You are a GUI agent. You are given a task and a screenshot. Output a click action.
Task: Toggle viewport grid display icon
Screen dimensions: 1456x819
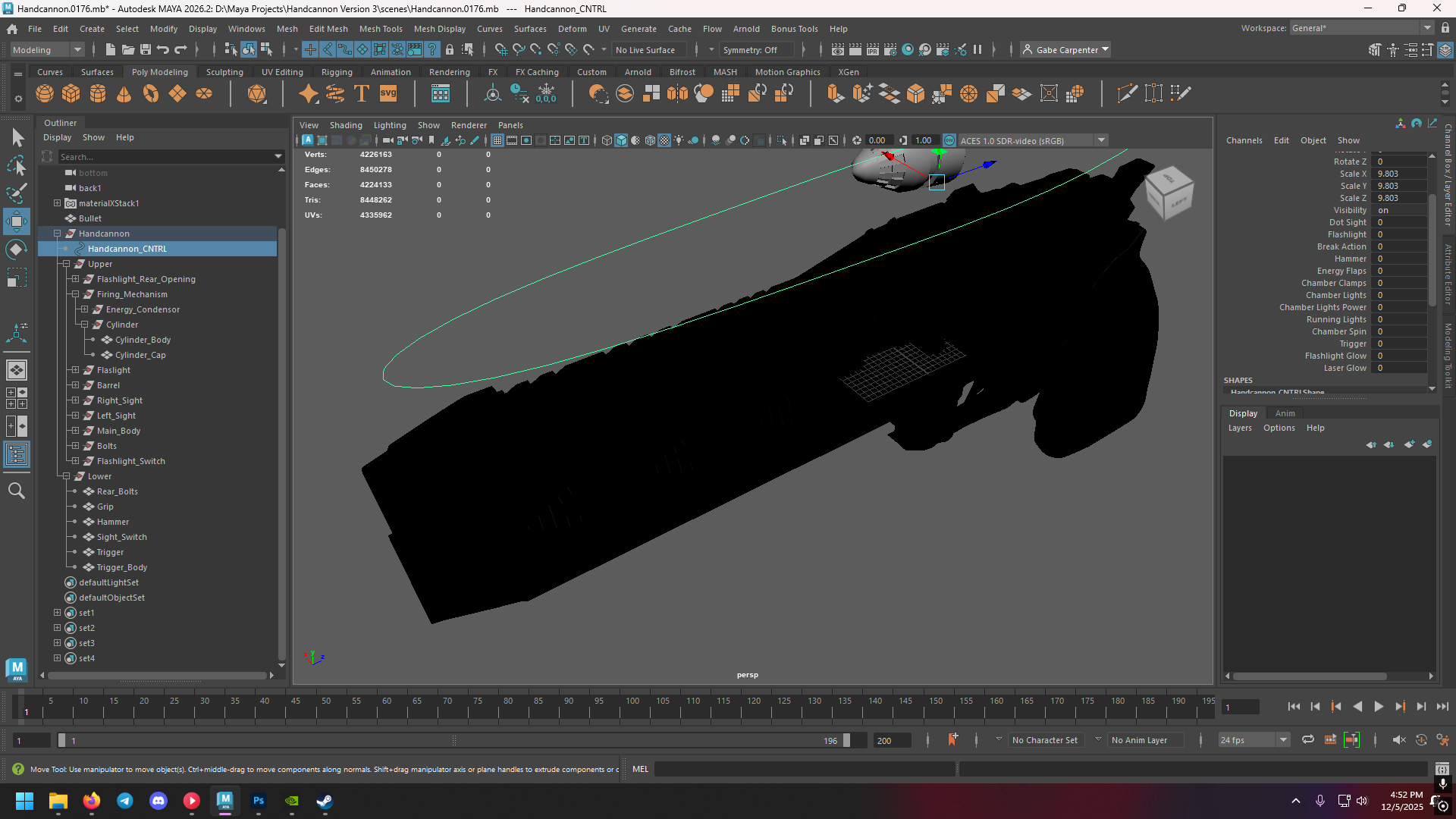[x=497, y=140]
